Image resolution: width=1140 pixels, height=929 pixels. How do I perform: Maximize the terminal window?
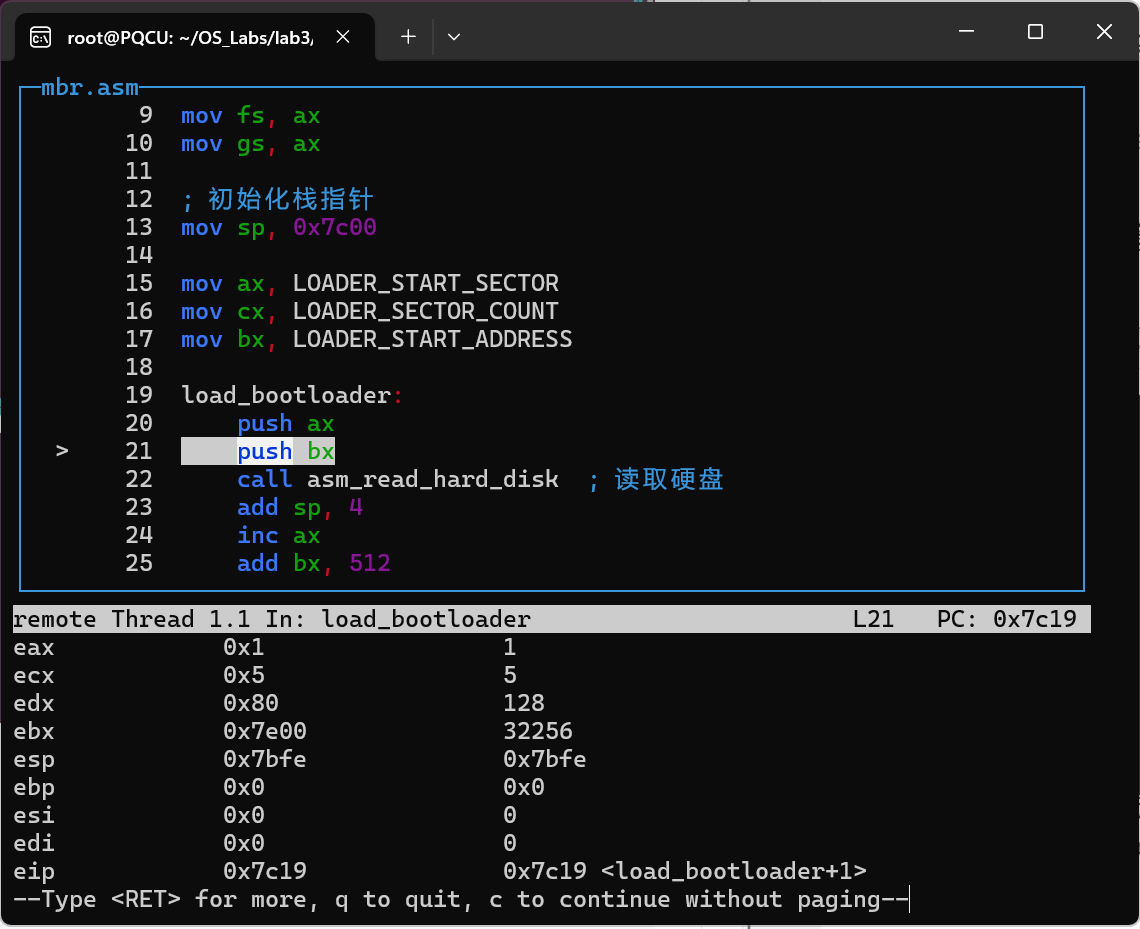click(1035, 31)
